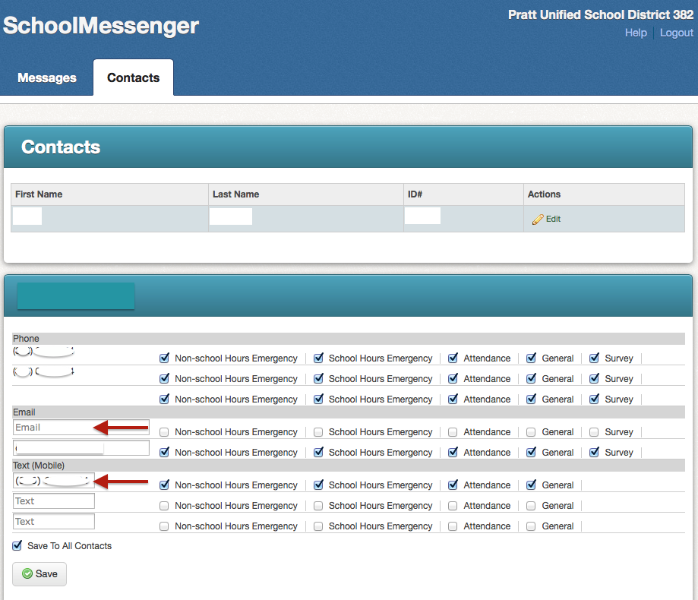Image resolution: width=698 pixels, height=600 pixels.
Task: Click the Logout link
Action: click(x=676, y=33)
